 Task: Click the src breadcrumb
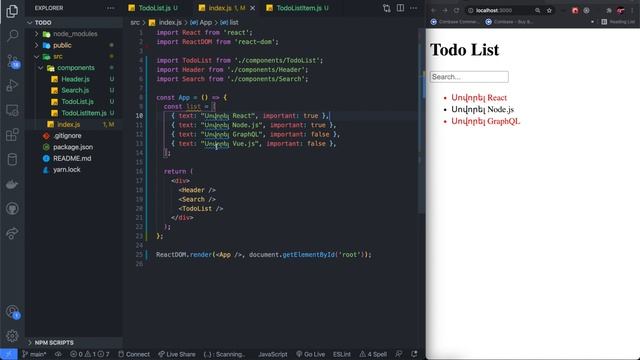click(x=135, y=22)
